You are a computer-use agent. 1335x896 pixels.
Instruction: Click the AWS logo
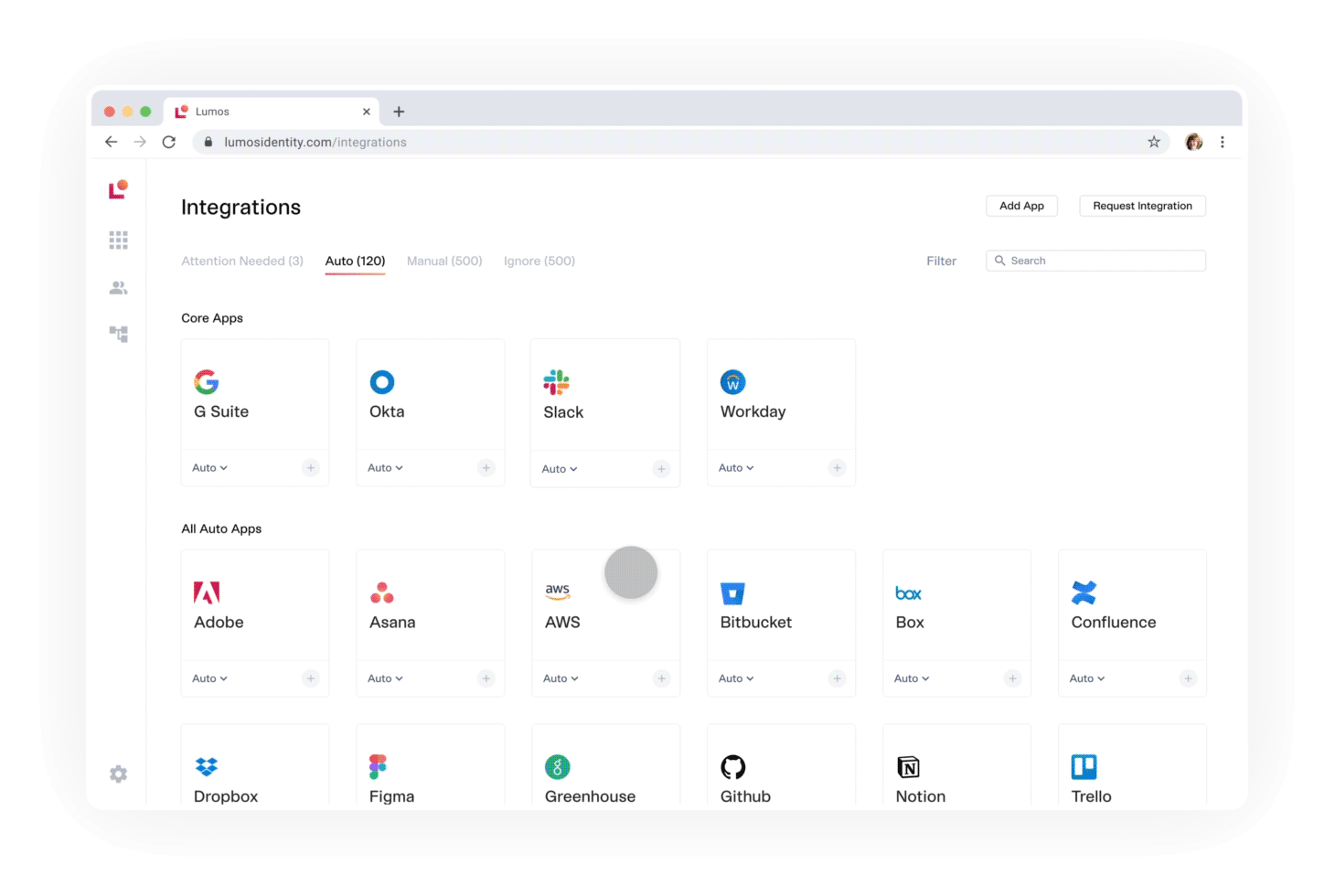pyautogui.click(x=558, y=592)
